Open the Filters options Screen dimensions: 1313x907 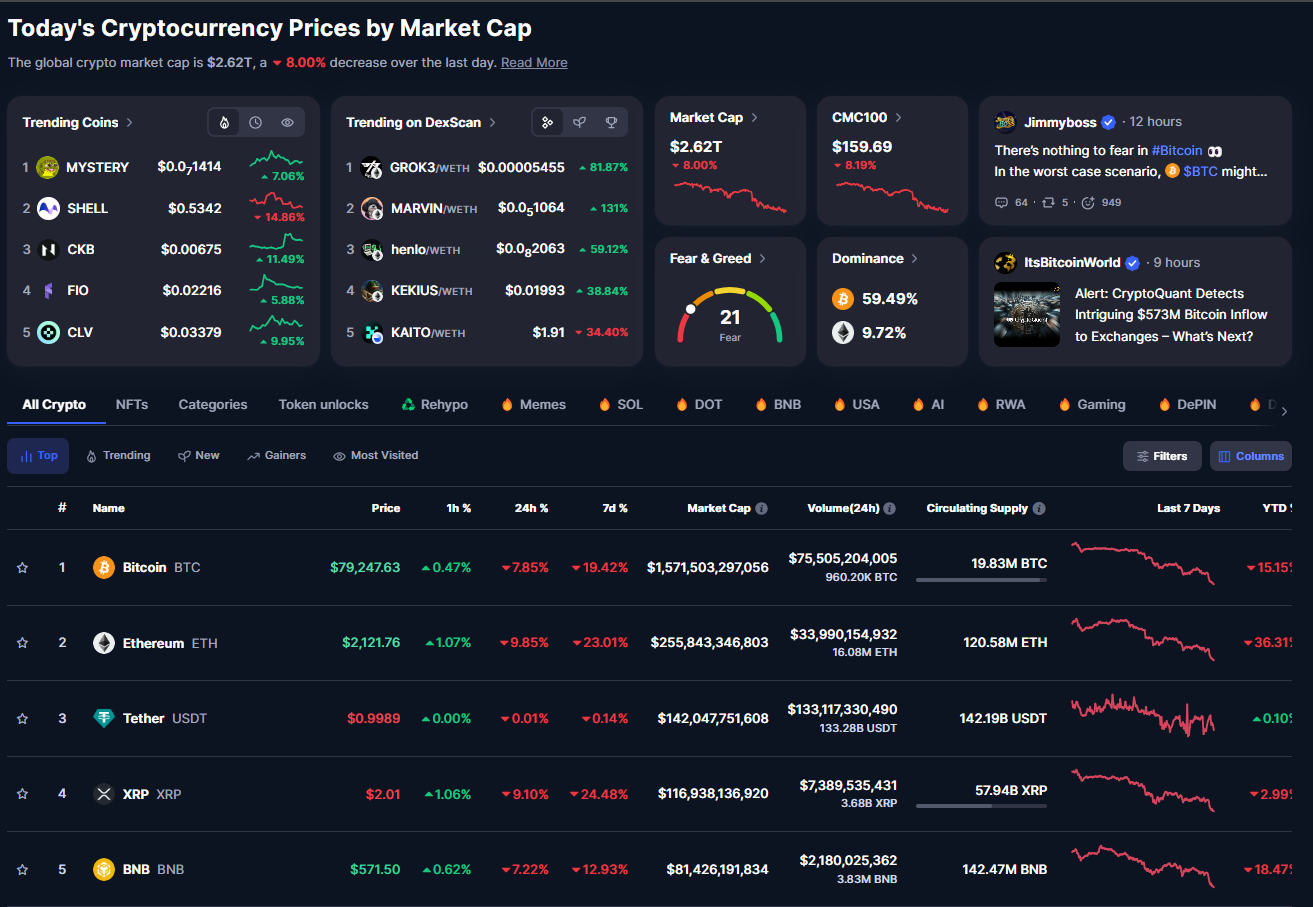coord(1162,456)
